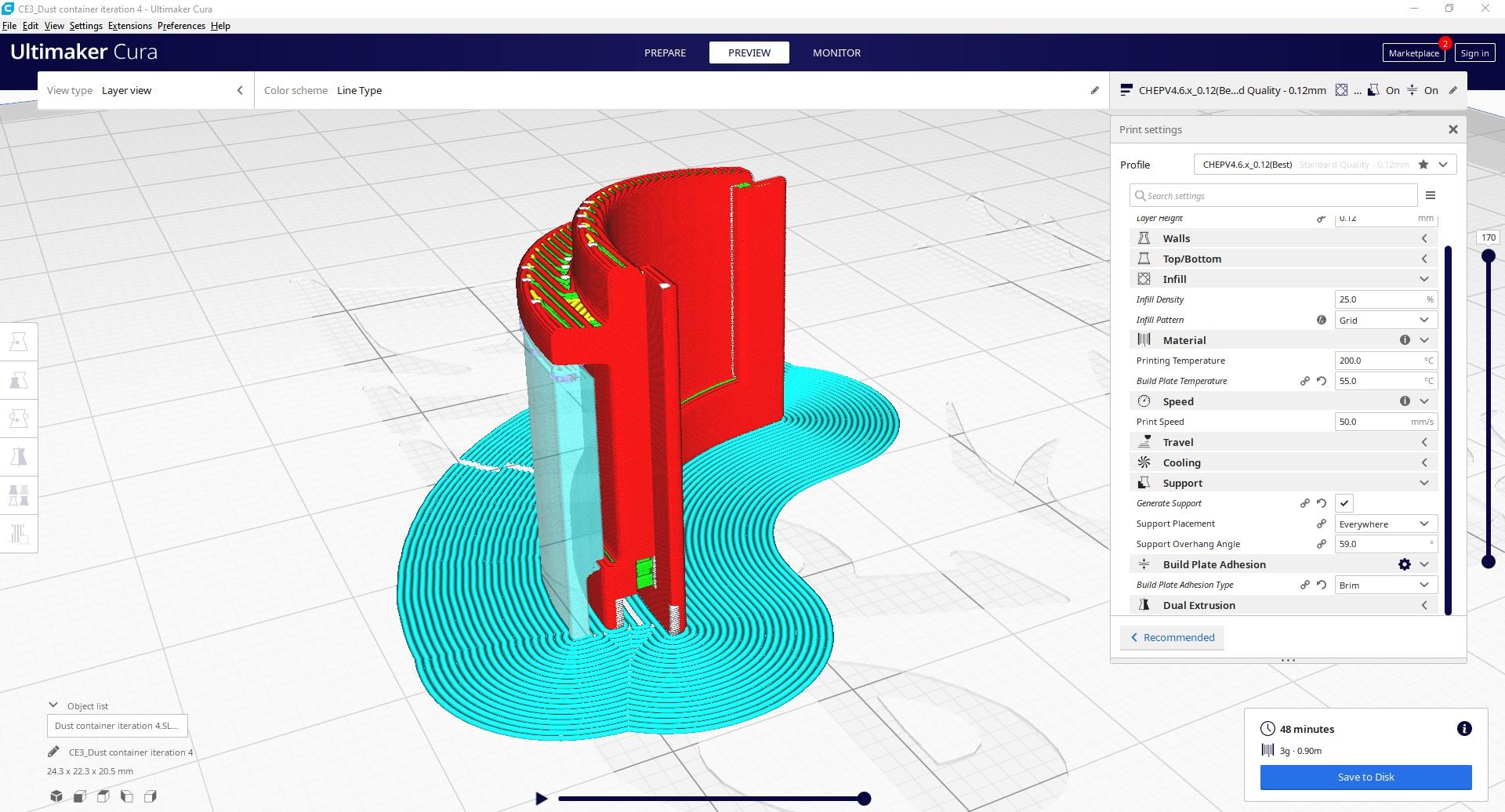Click the Search settings field
The height and width of the screenshot is (812, 1505).
pyautogui.click(x=1274, y=195)
